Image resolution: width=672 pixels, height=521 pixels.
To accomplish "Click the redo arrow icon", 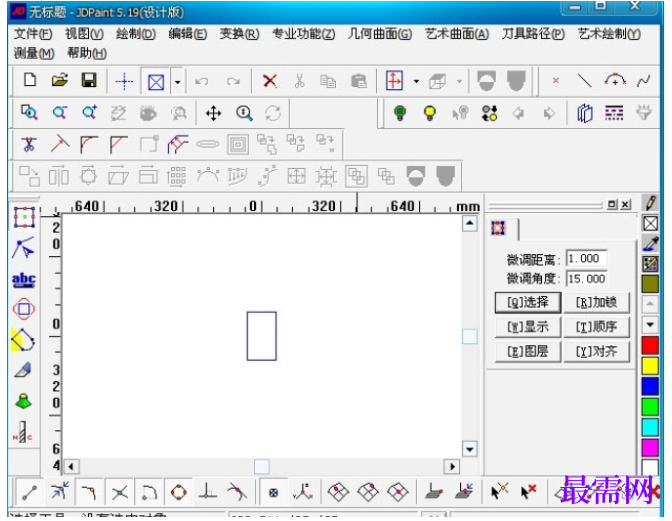I will coord(233,81).
